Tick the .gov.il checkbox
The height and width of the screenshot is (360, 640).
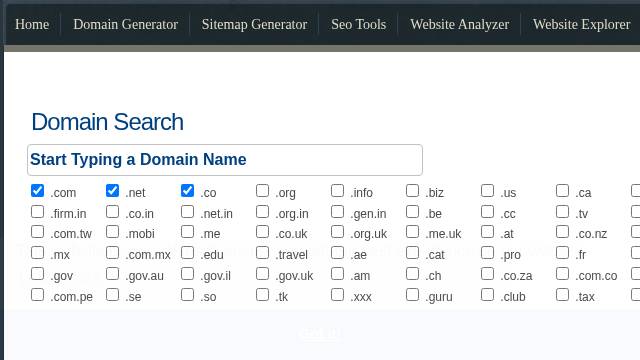(187, 273)
